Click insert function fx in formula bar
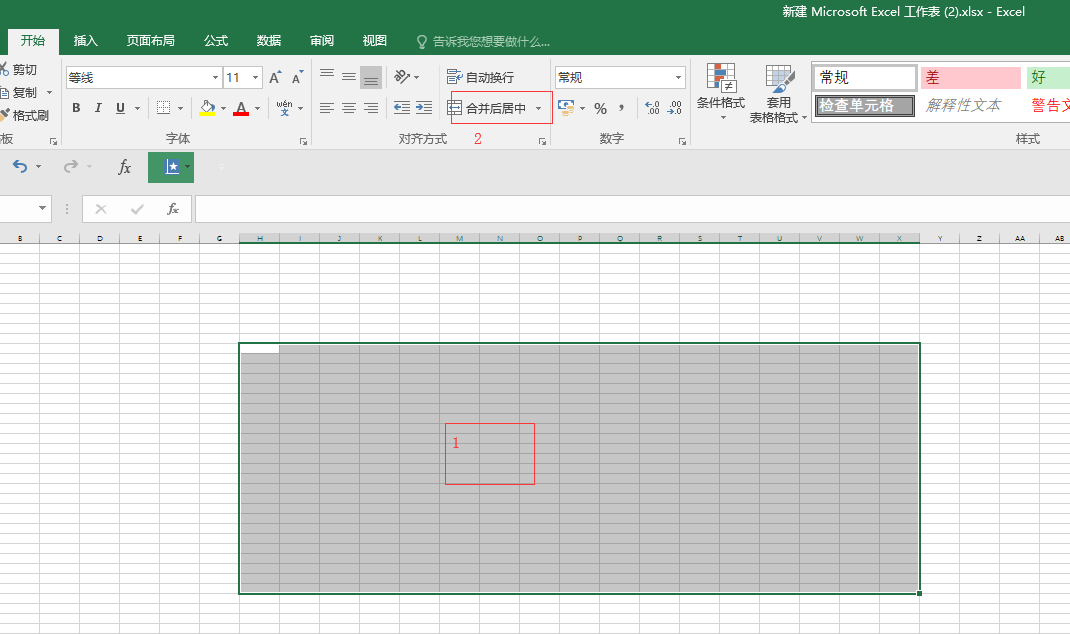 [x=173, y=209]
